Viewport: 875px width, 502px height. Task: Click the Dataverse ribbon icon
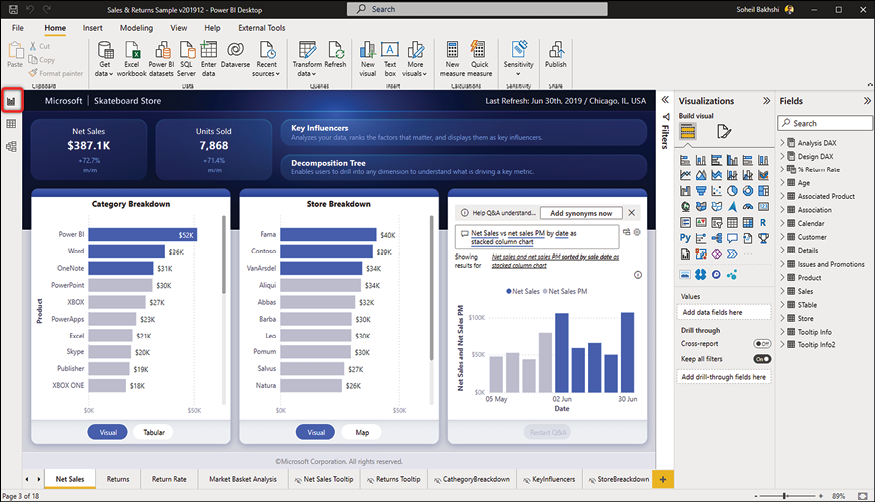[235, 55]
